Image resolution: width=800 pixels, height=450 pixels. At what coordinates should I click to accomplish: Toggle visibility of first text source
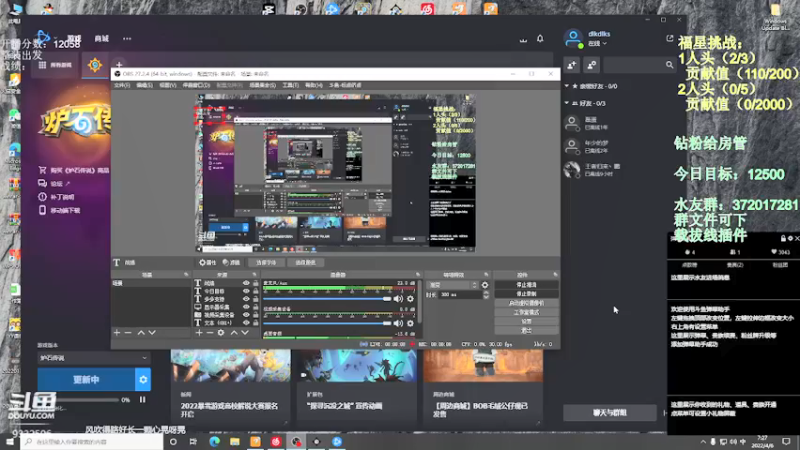[x=246, y=283]
